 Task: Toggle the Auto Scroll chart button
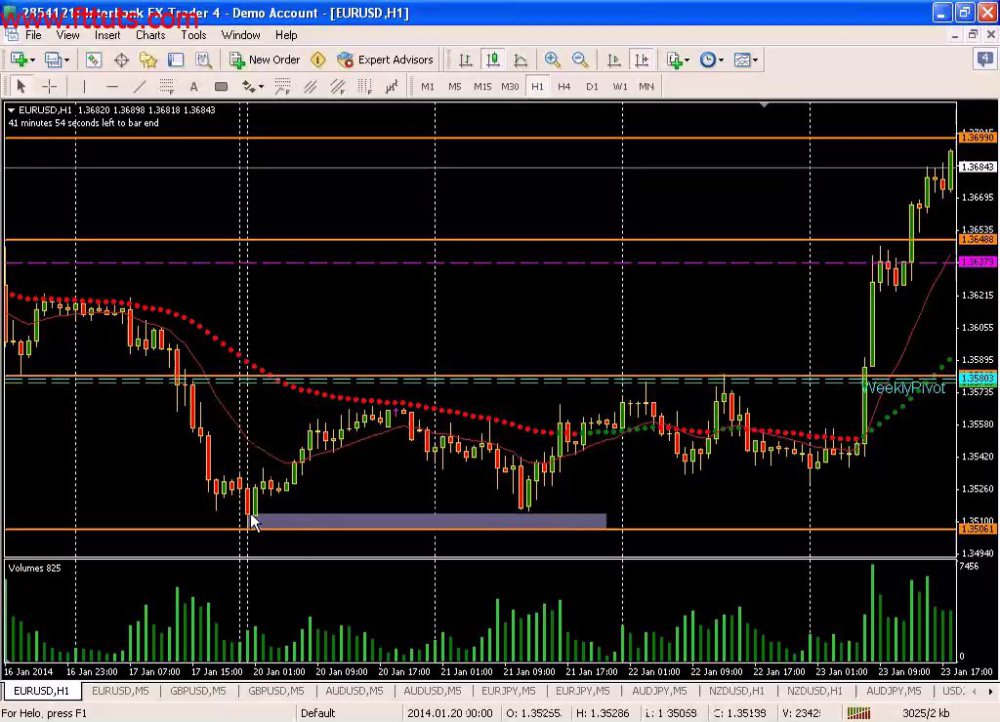[x=614, y=60]
